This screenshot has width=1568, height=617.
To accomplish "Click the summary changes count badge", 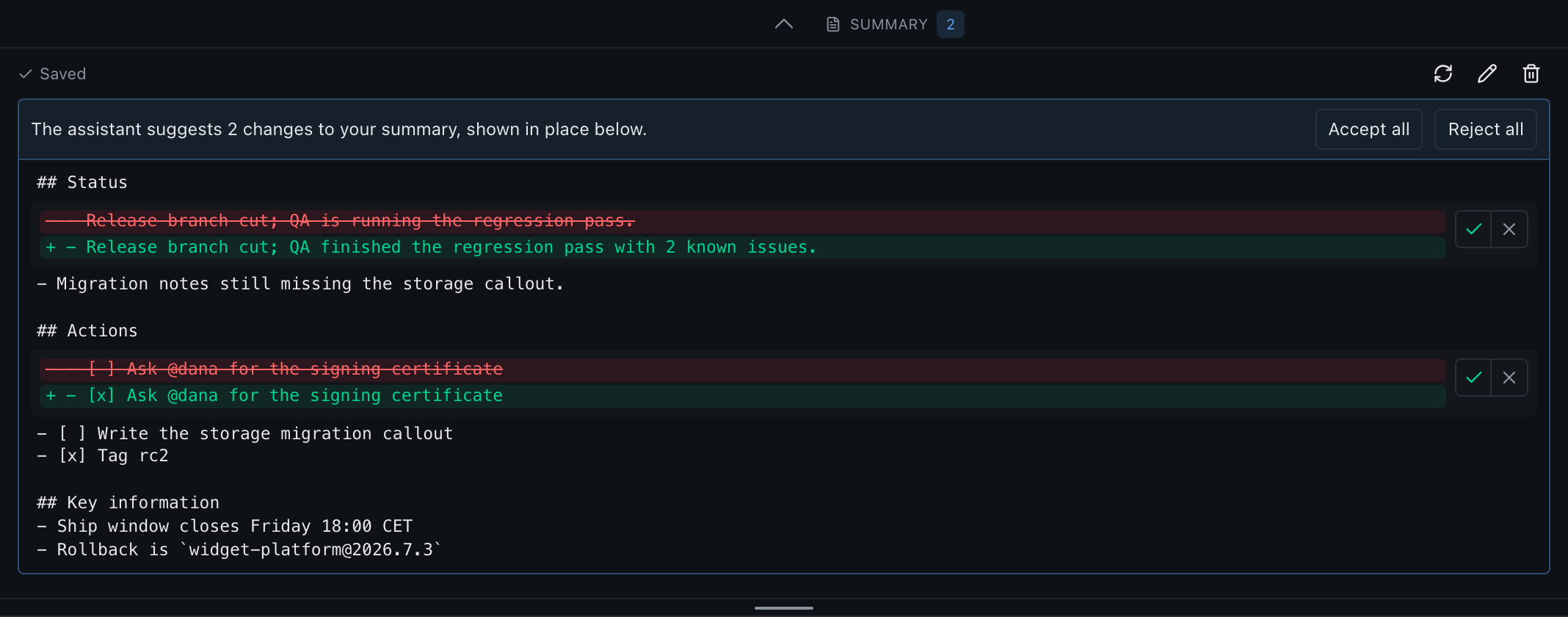I will click(x=951, y=24).
